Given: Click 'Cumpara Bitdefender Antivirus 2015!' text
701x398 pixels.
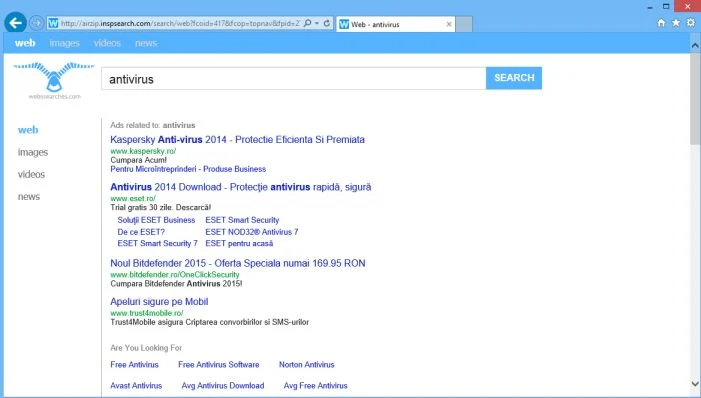Looking at the screenshot, I should pyautogui.click(x=176, y=284).
